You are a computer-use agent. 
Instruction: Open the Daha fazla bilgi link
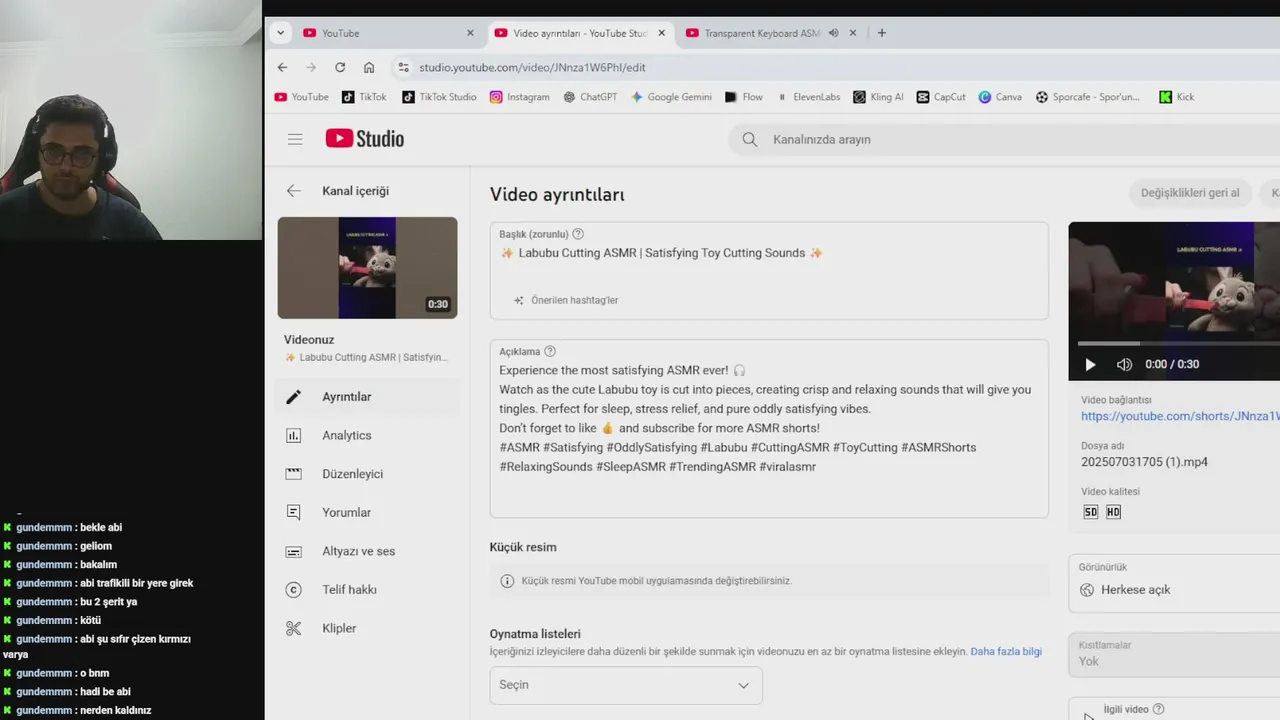[1006, 651]
